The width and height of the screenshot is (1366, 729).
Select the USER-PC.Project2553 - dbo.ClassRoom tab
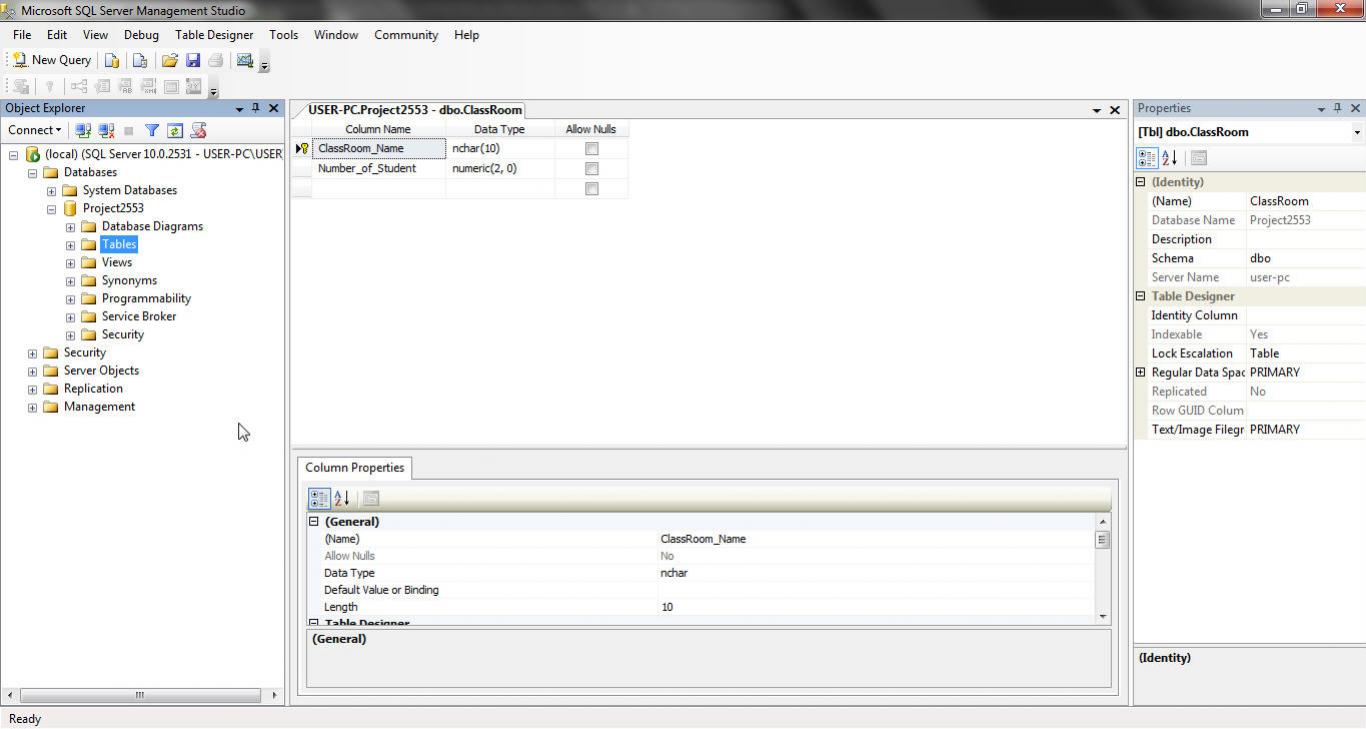click(415, 110)
